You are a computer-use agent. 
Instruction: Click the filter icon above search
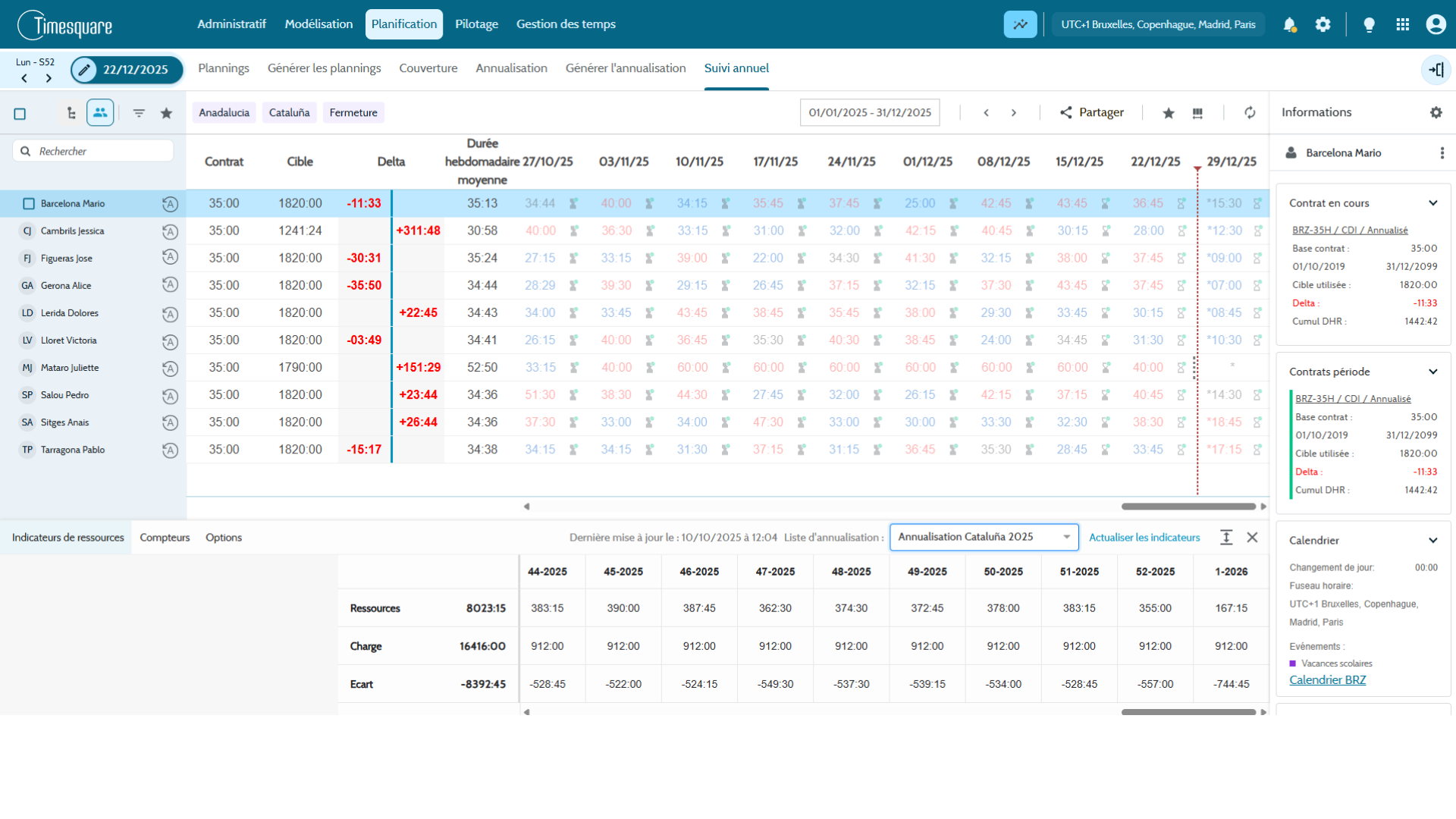click(139, 113)
